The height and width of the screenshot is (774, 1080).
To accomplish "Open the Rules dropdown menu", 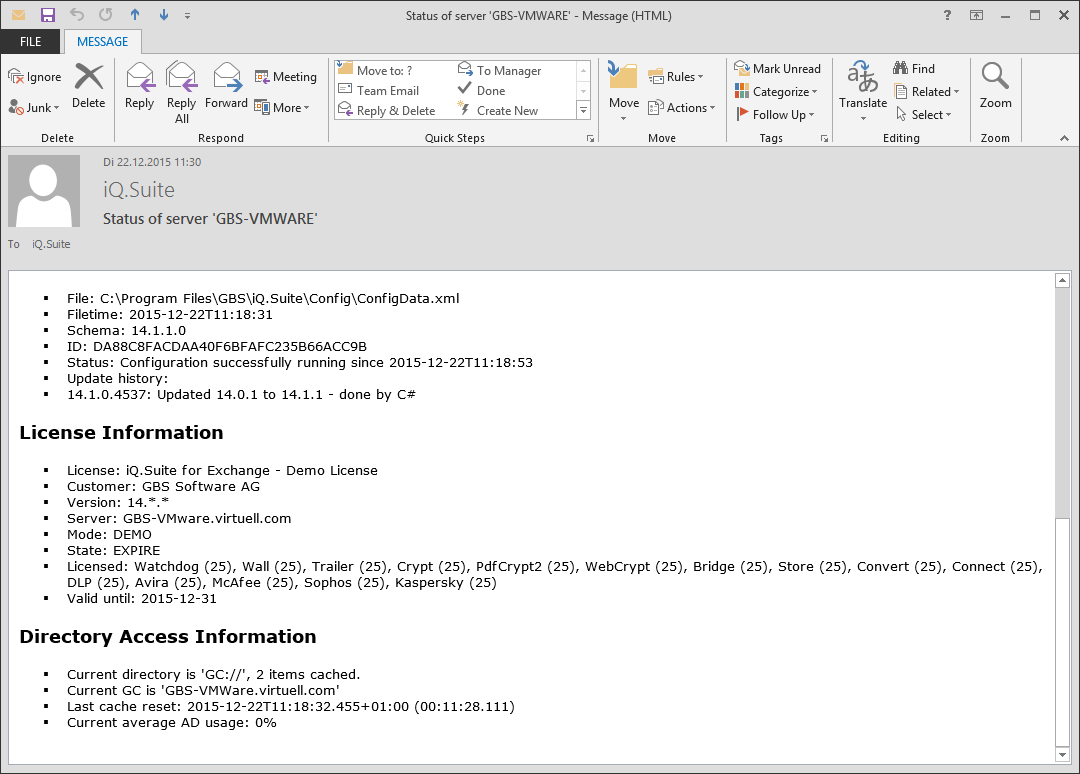I will point(676,77).
